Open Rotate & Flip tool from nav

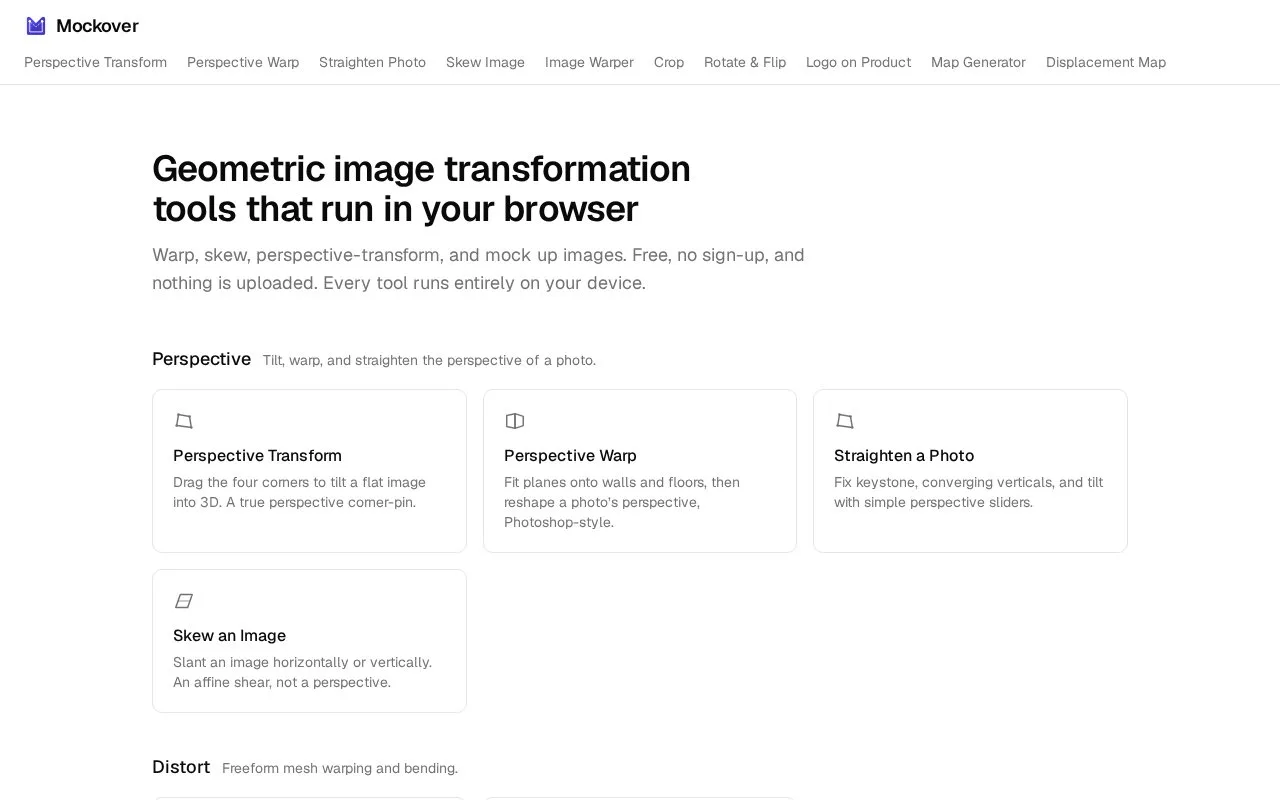click(x=745, y=62)
